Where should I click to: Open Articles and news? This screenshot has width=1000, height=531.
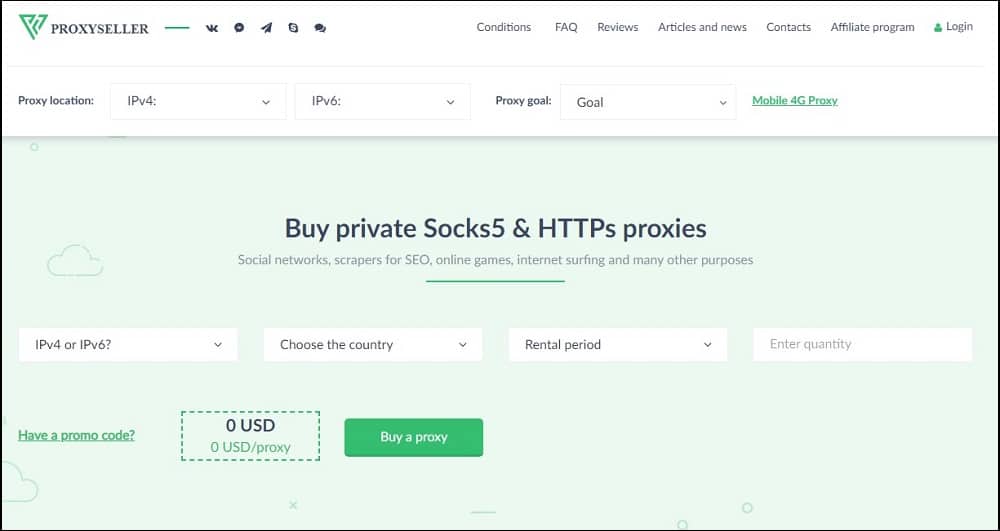[x=702, y=27]
